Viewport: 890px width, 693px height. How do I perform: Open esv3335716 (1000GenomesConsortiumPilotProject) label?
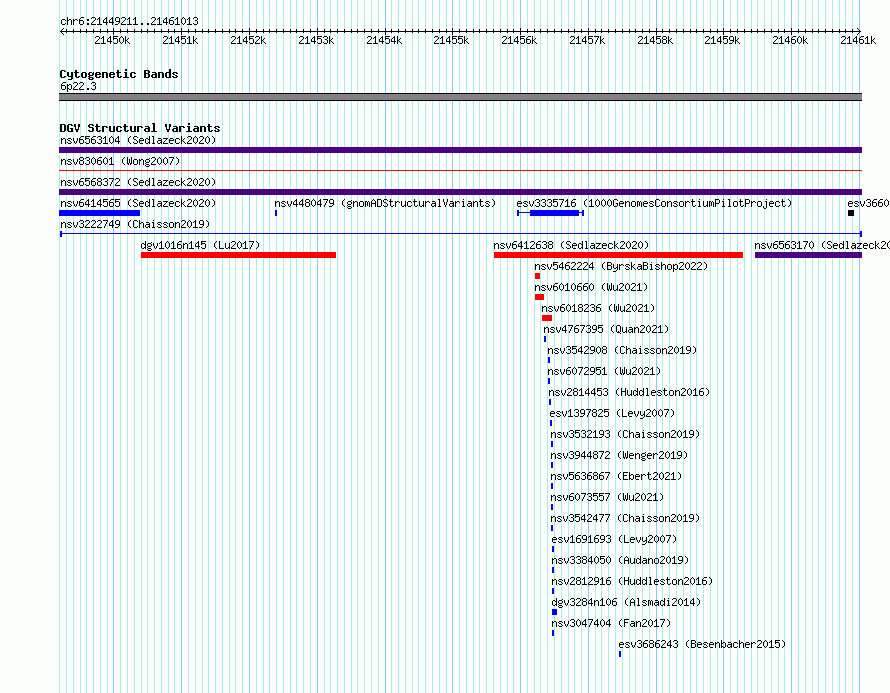[654, 203]
